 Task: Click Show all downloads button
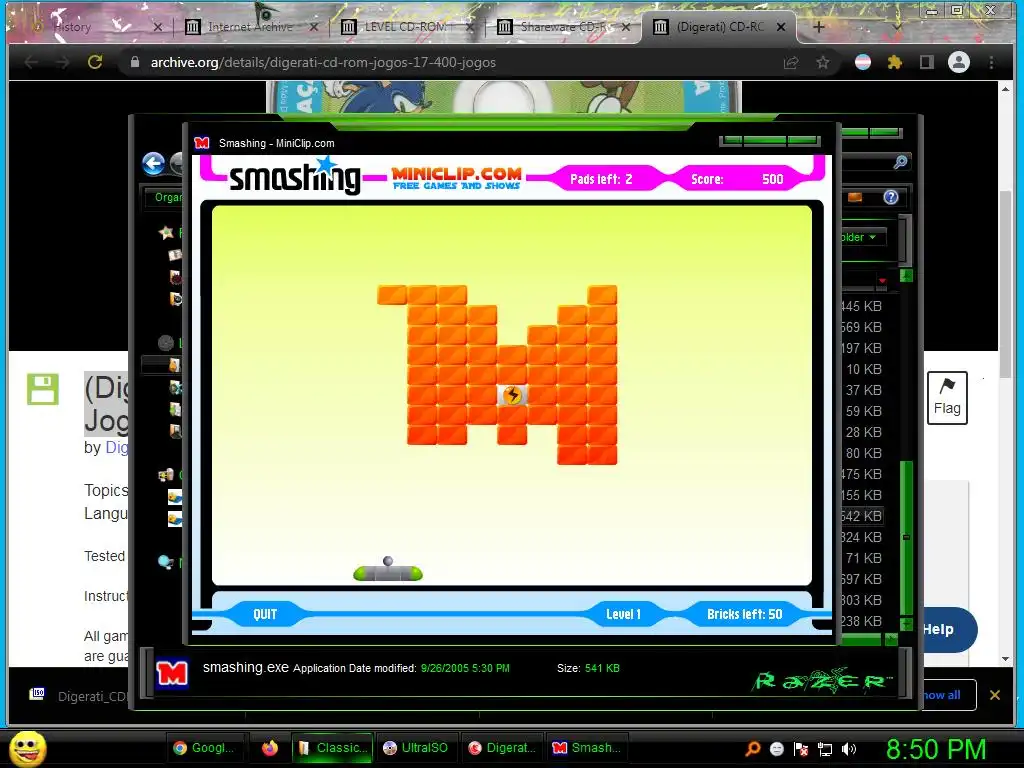coord(948,695)
